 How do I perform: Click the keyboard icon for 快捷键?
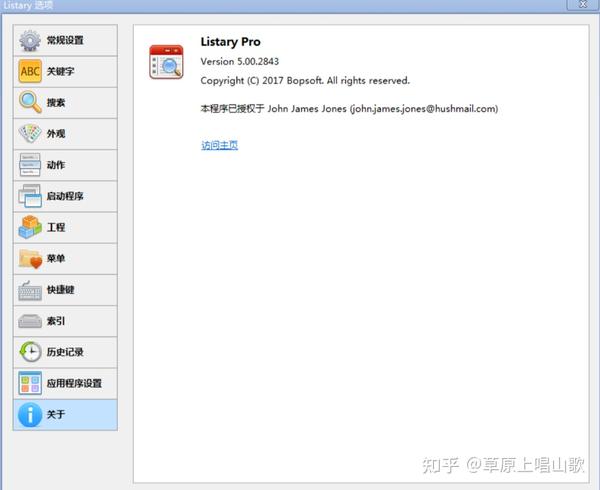(x=30, y=290)
